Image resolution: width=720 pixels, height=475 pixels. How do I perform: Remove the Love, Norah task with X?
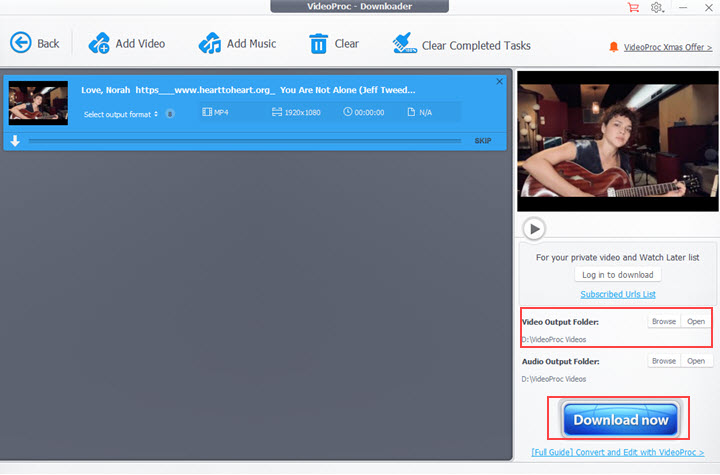(500, 81)
